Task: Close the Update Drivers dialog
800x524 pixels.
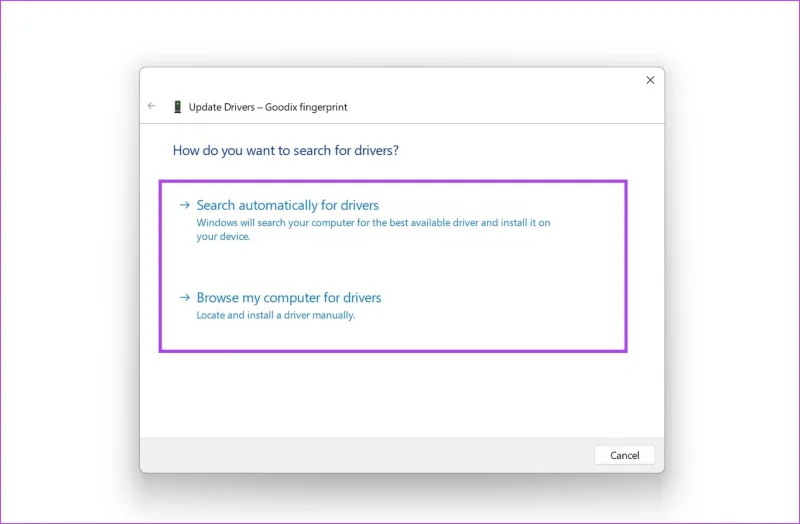Action: [x=650, y=80]
